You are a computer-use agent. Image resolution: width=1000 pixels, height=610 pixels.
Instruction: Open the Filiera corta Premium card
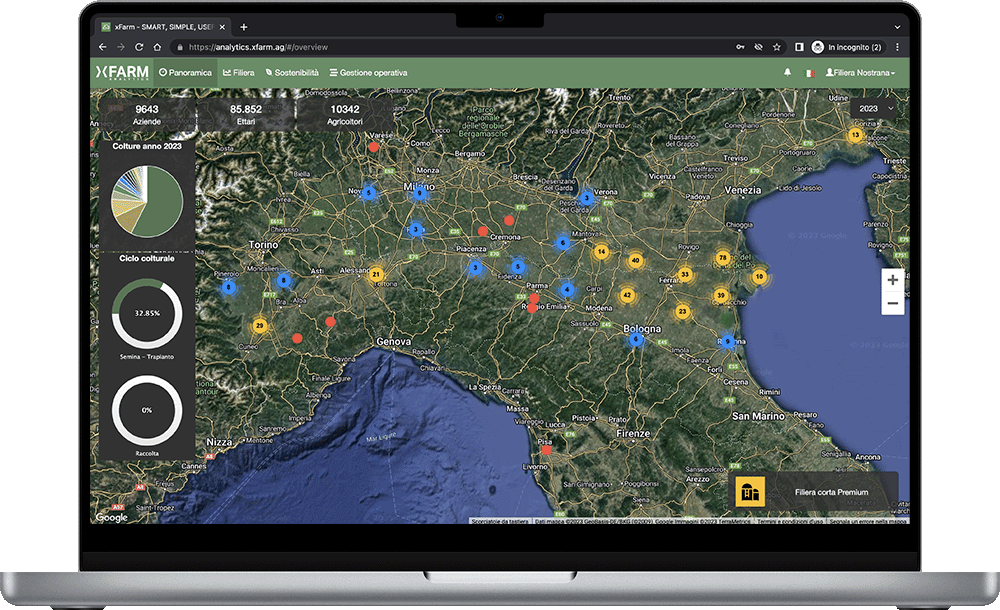(813, 491)
